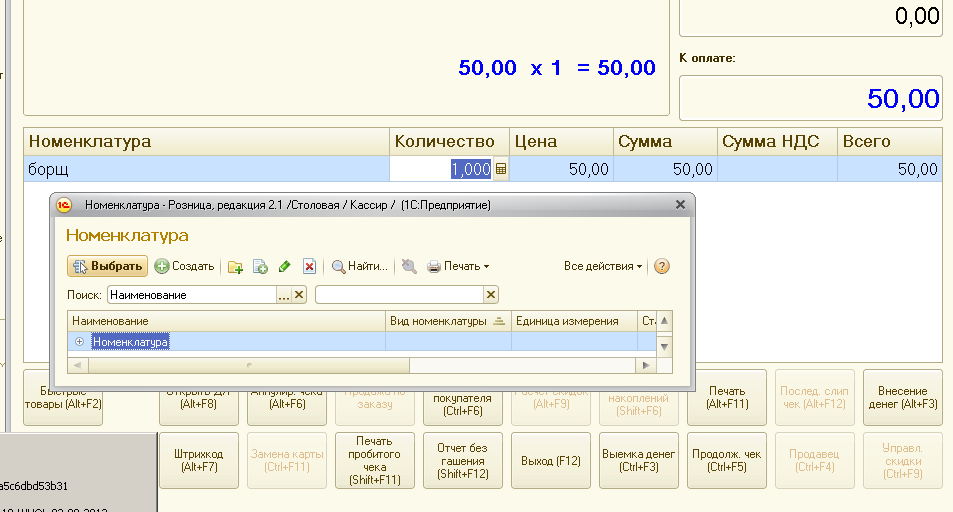Click the ellipsis button in Поиск field
Screen dimensions: 953x512
(x=284, y=295)
